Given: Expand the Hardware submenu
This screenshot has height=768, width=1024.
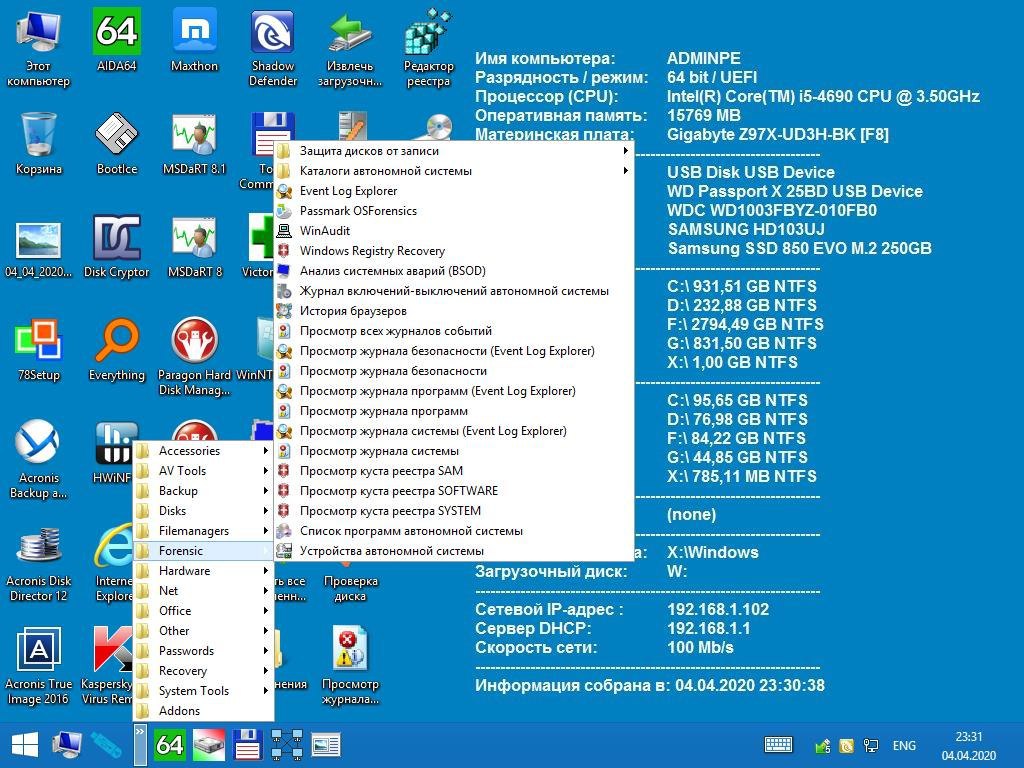Looking at the screenshot, I should [x=203, y=571].
